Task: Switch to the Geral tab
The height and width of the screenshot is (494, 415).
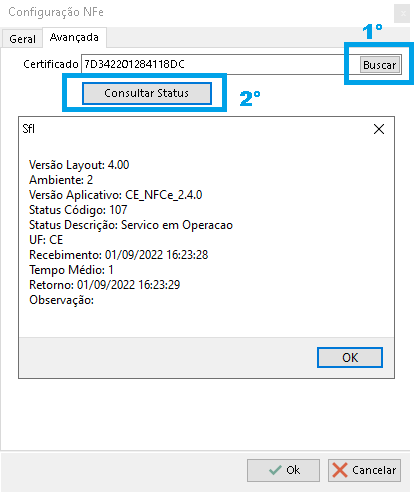Action: [22, 39]
